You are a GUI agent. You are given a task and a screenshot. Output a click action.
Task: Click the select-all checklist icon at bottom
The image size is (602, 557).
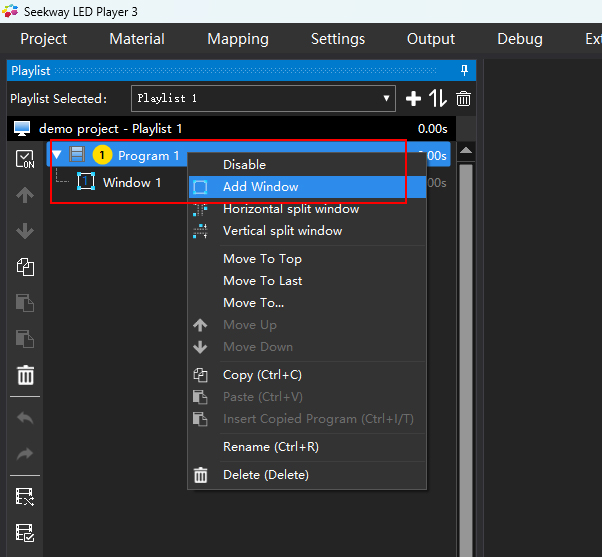[25, 532]
